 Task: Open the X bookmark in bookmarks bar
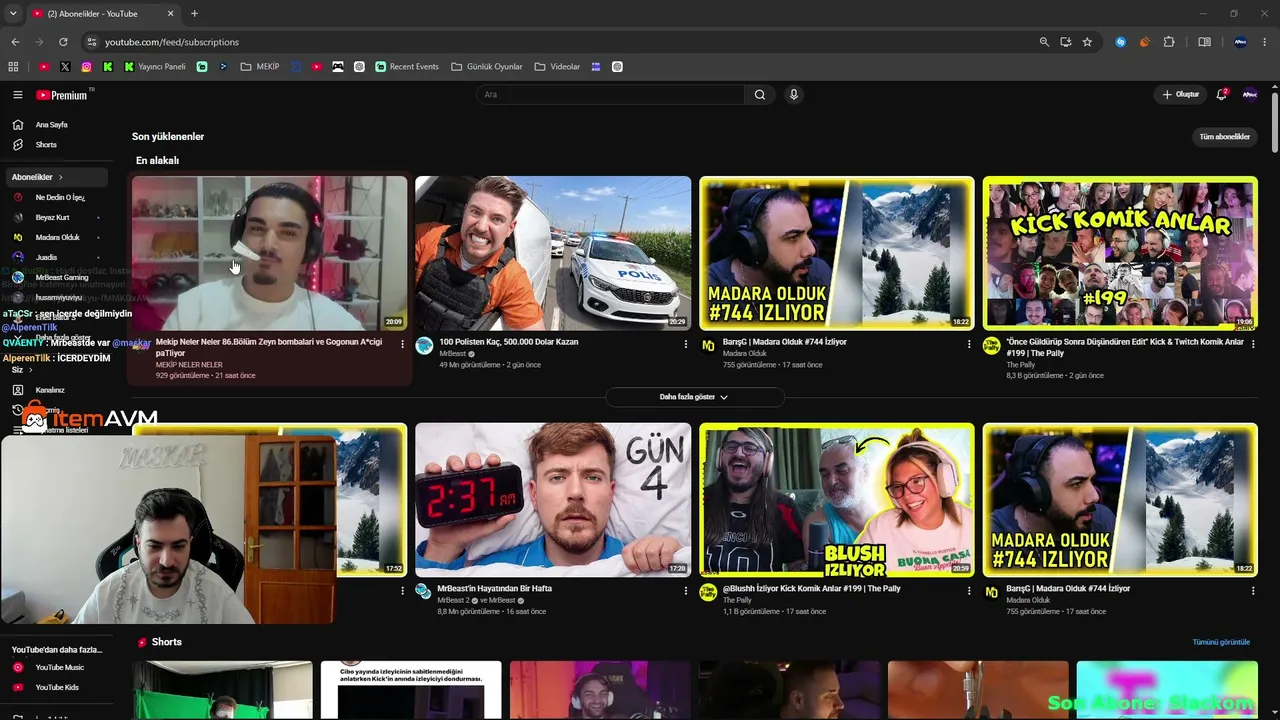(65, 67)
